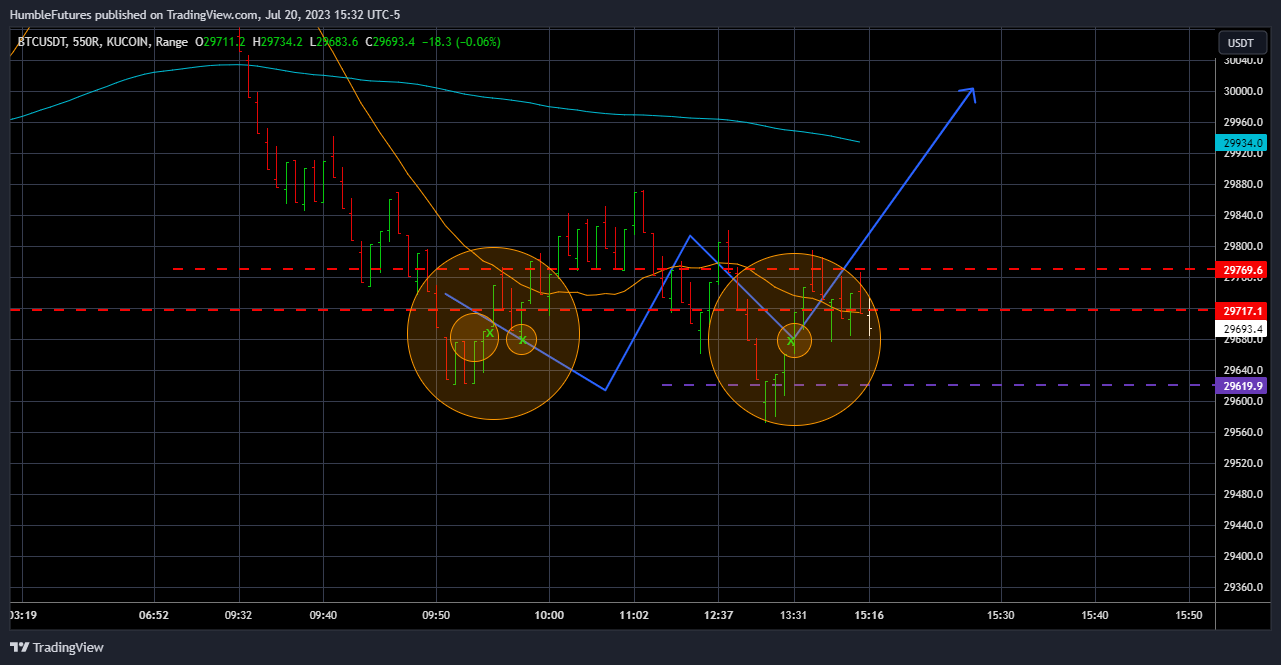Click the 15:50 time axis label

point(1189,615)
